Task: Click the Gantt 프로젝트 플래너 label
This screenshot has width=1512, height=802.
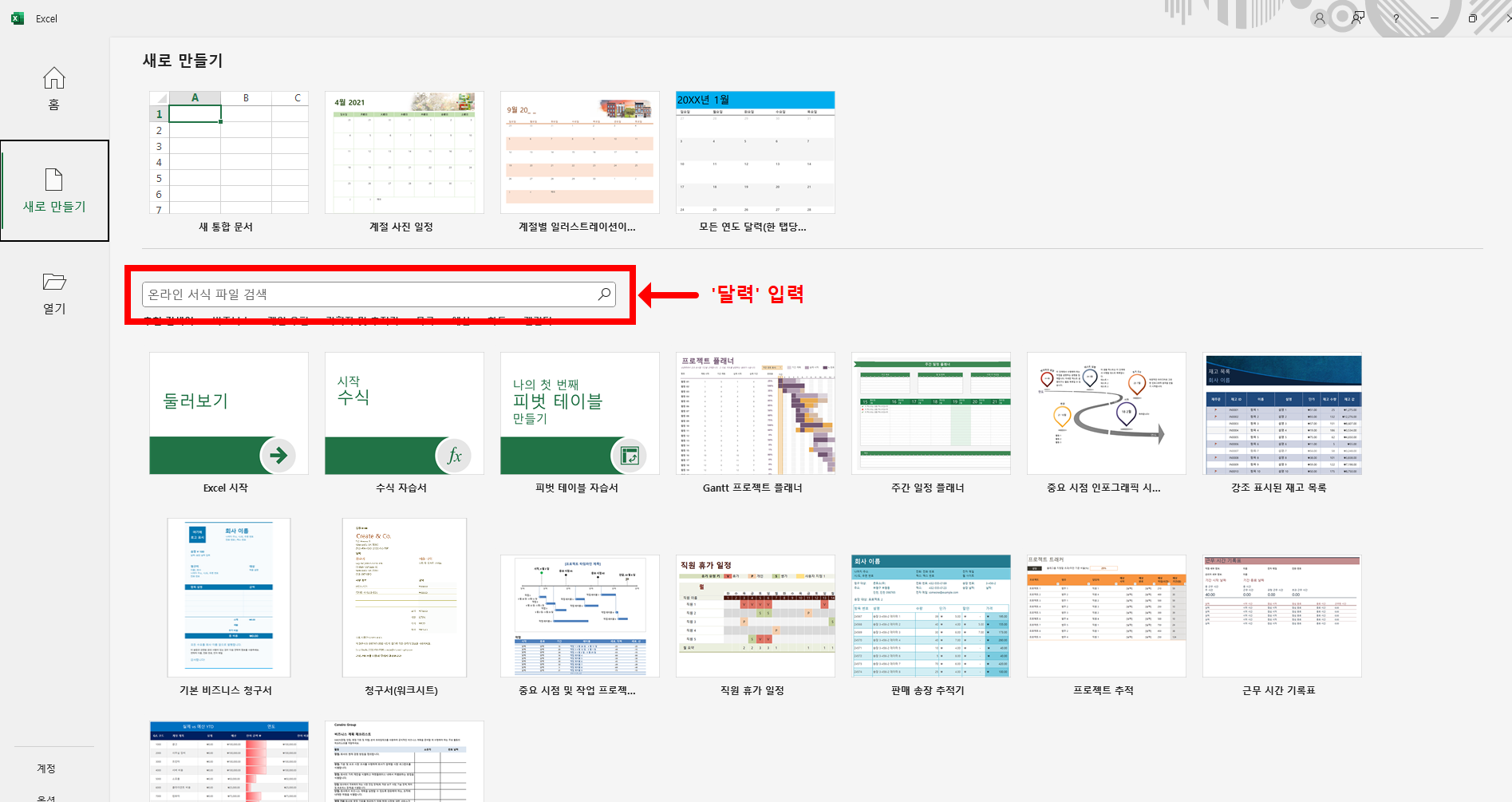Action: coord(752,488)
